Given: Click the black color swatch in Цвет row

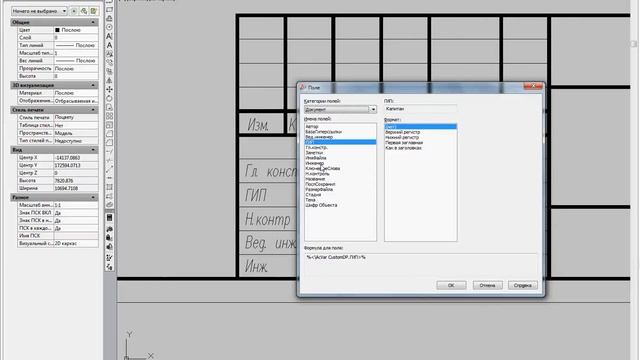Looking at the screenshot, I should click(x=57, y=30).
